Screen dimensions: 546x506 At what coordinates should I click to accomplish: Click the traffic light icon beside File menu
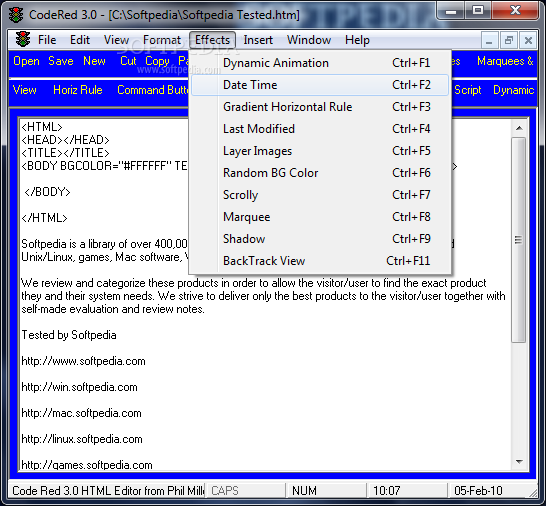[23, 40]
